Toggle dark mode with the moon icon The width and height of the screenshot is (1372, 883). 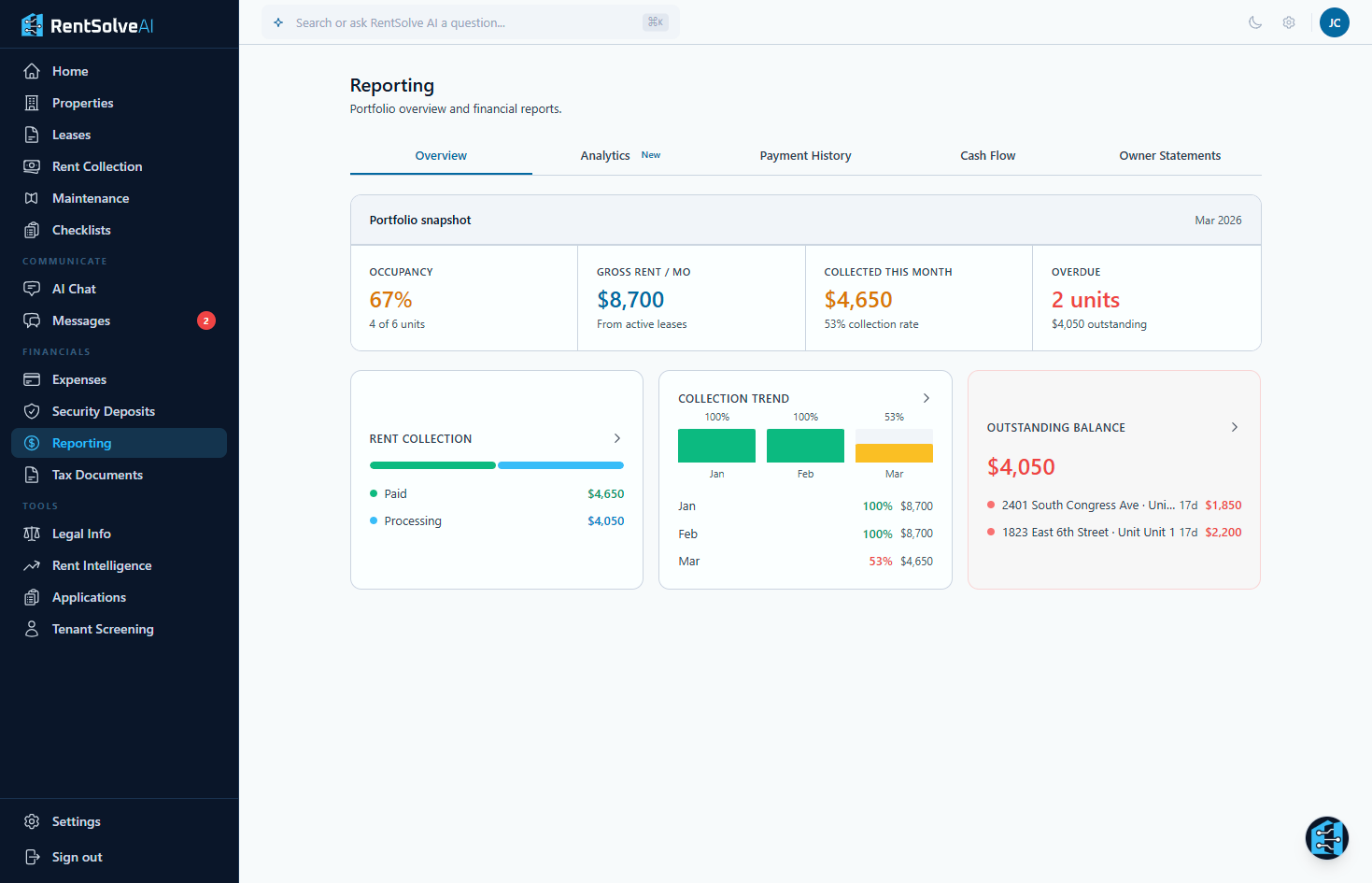point(1255,22)
